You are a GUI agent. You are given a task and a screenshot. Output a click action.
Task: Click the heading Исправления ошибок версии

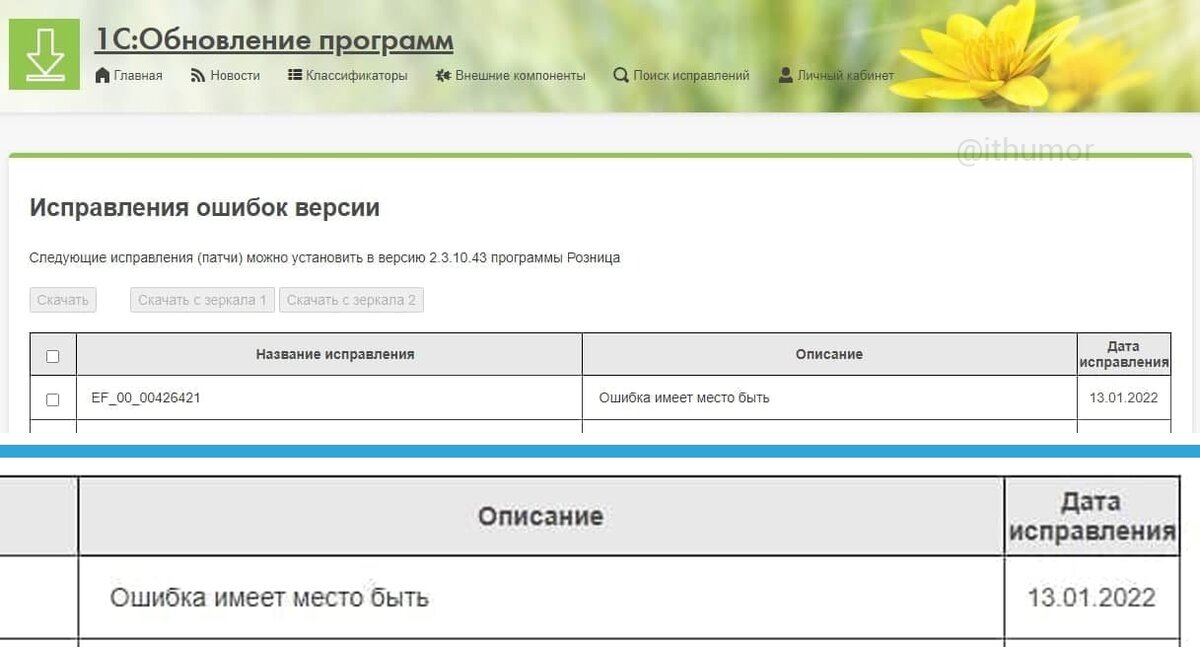pos(205,208)
